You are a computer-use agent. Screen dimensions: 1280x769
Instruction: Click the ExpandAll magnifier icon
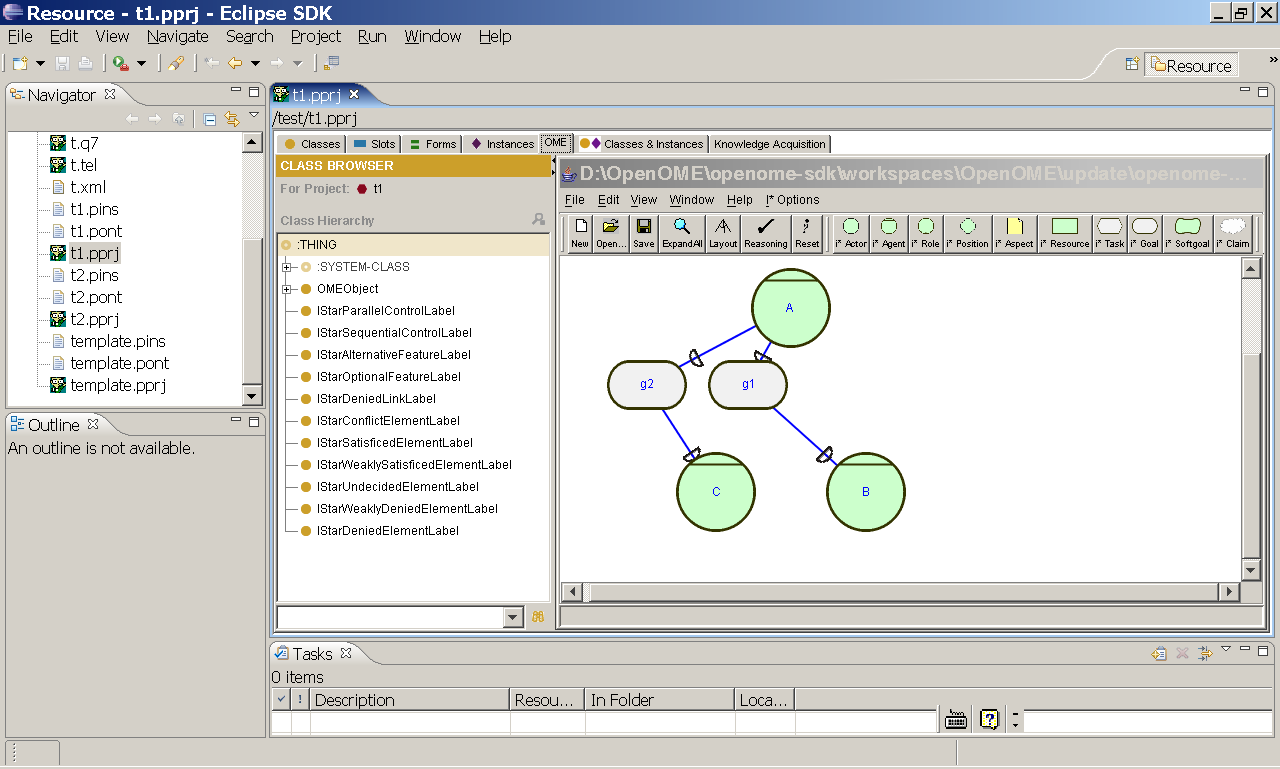[681, 232]
